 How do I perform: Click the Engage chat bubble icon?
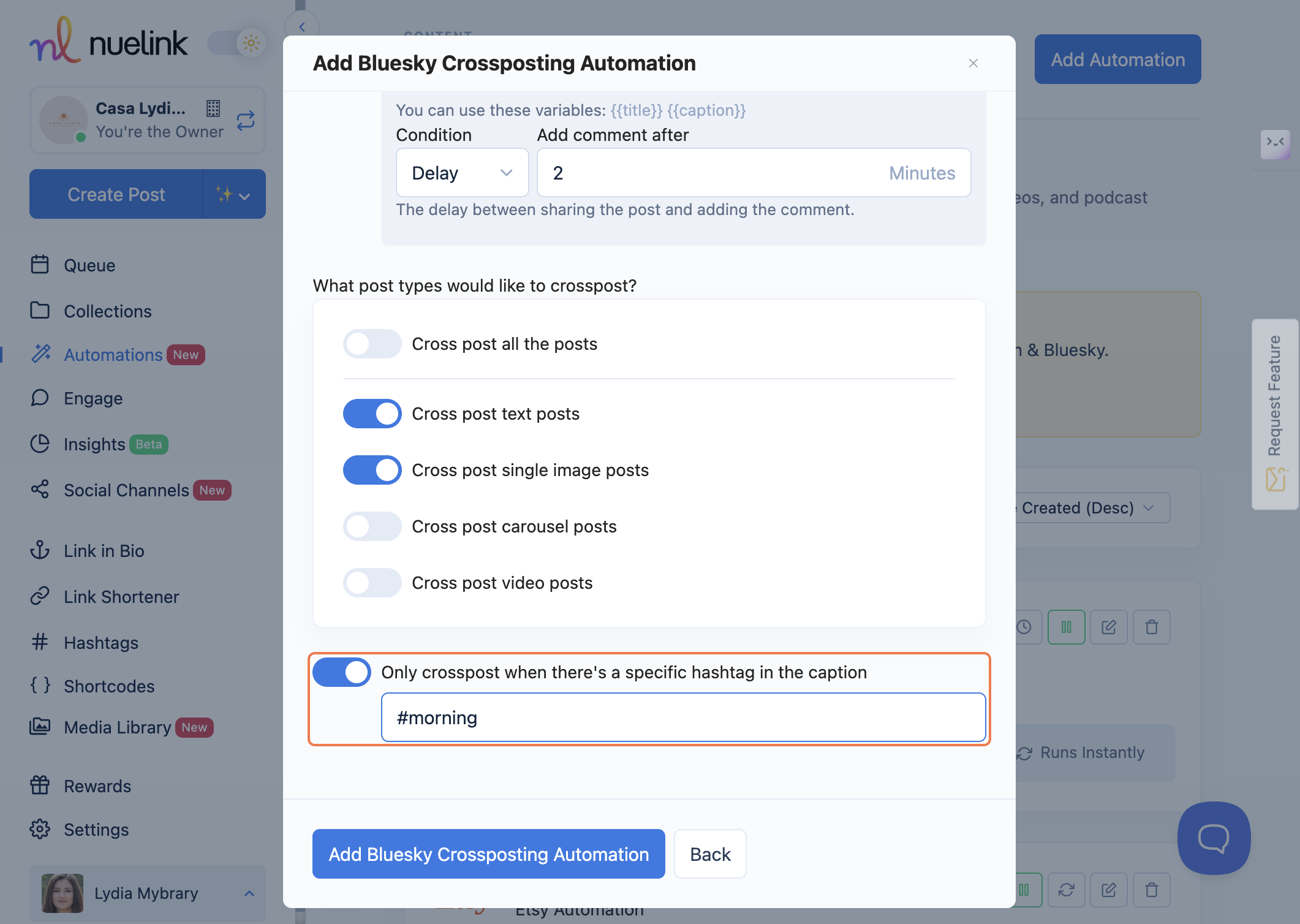(x=40, y=397)
